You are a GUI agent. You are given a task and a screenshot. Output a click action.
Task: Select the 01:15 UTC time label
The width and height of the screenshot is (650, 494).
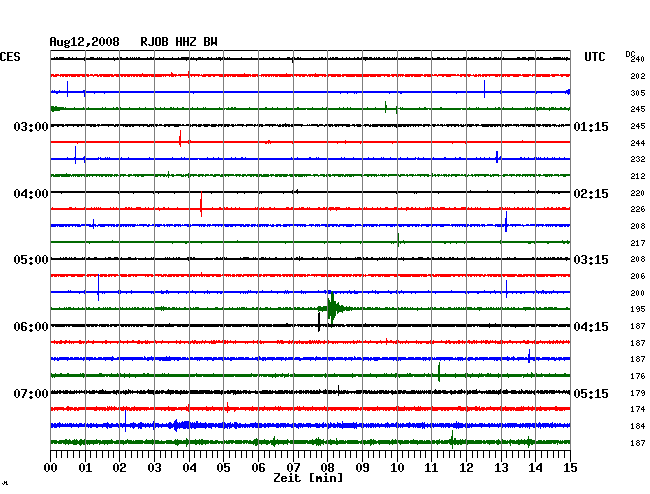tap(591, 126)
